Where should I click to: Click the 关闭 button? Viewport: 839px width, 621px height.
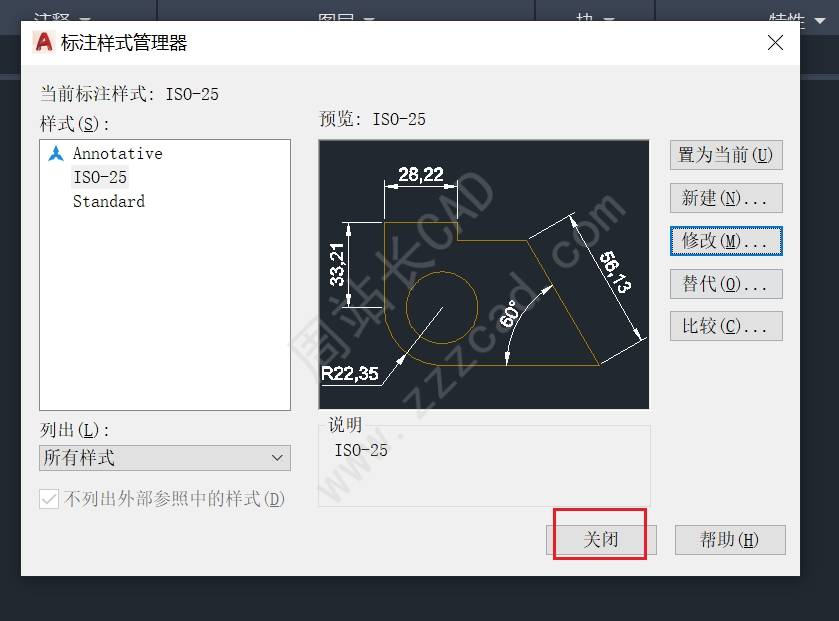[x=601, y=540]
